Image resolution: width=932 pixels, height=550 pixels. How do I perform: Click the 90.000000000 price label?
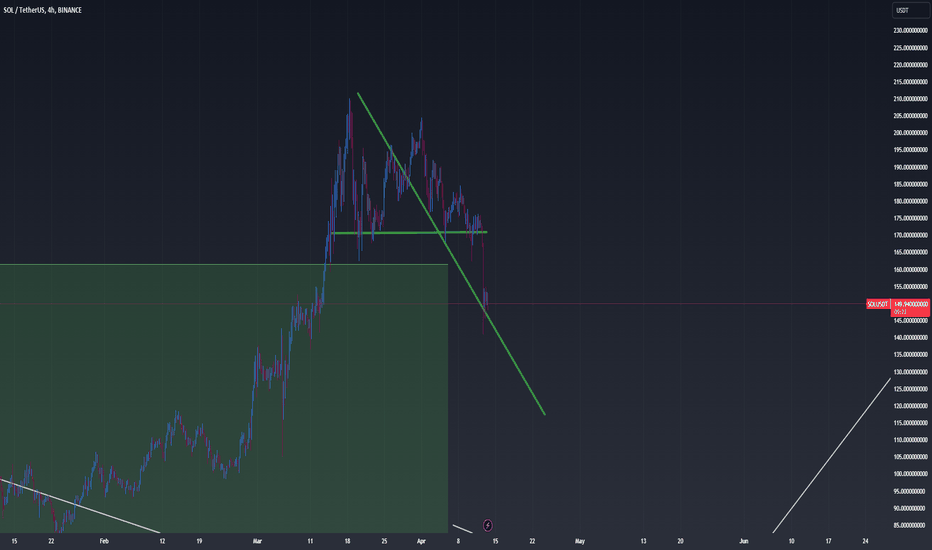(911, 508)
